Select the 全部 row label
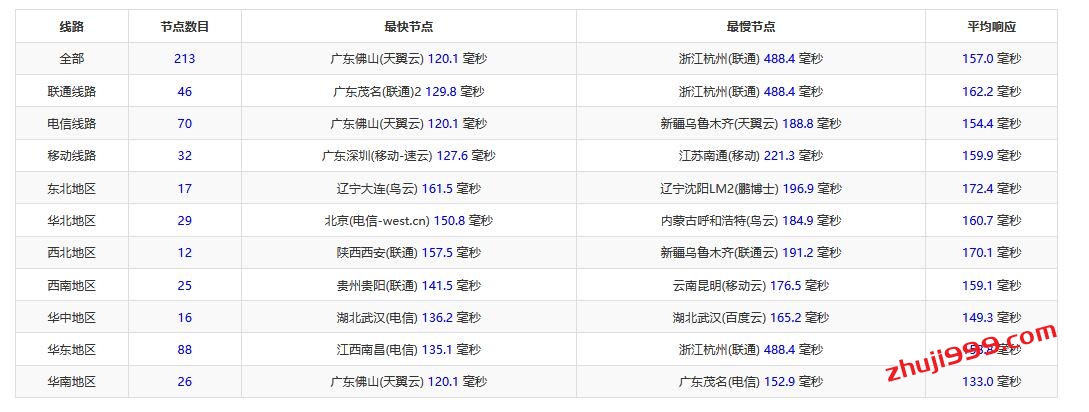1089x412 pixels. click(72, 59)
